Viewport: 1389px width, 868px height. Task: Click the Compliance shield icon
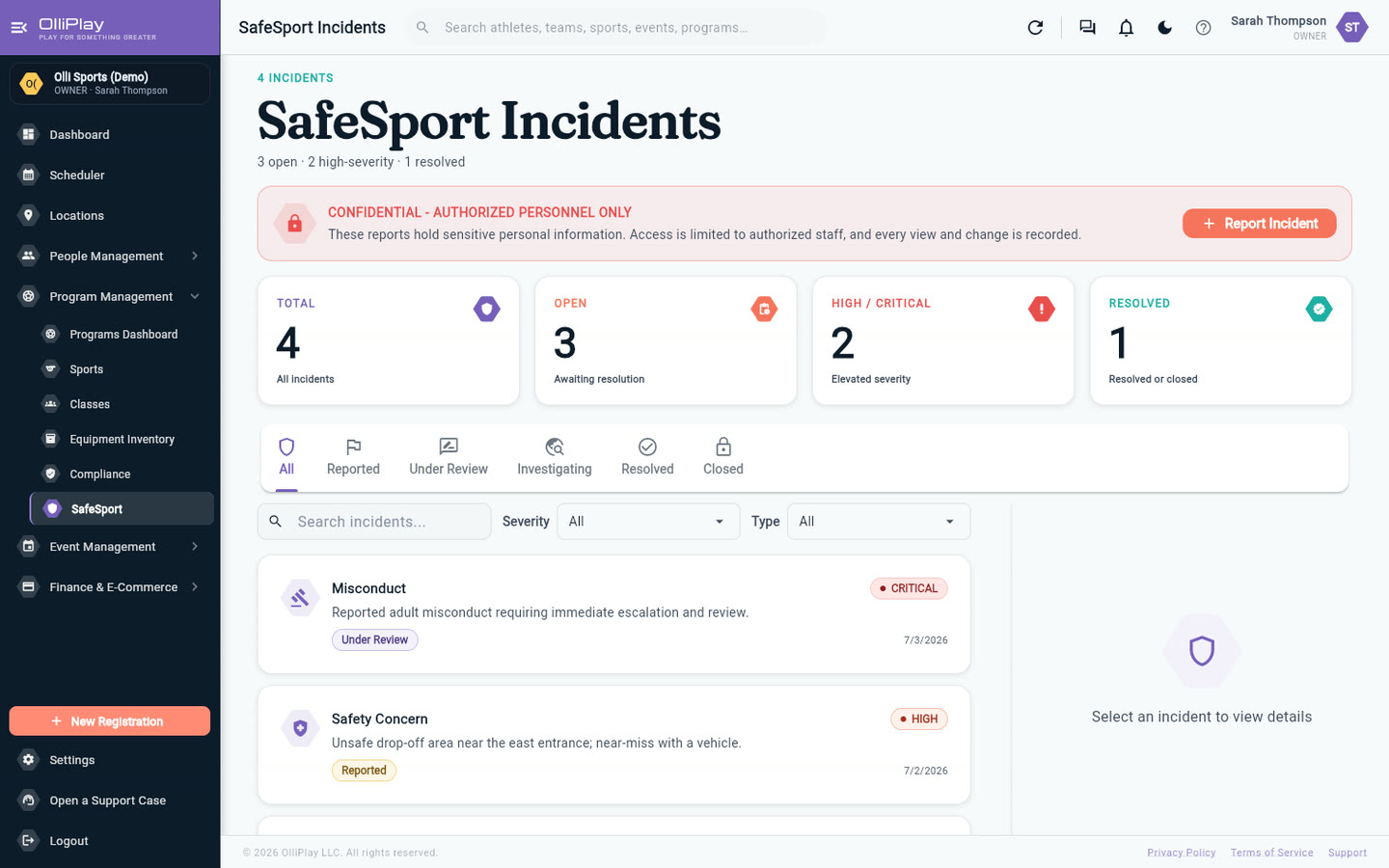(x=50, y=473)
